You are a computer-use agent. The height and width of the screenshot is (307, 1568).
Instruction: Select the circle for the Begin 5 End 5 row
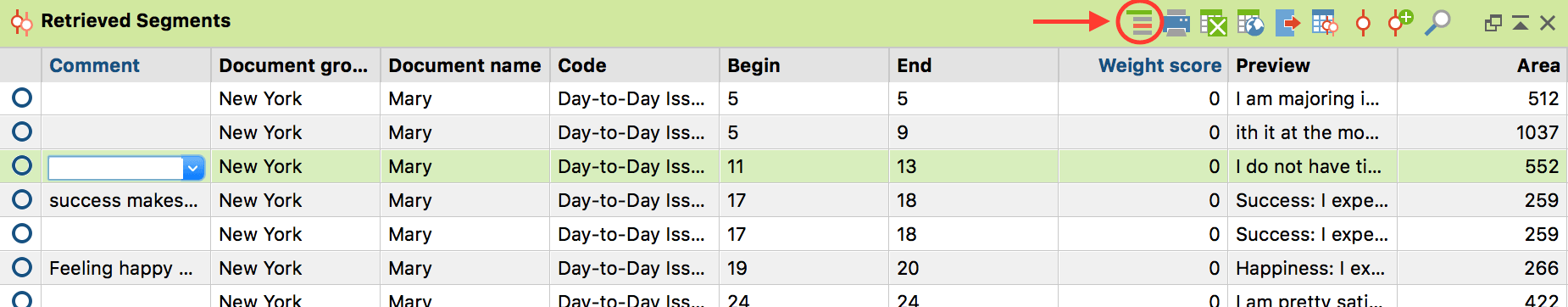(x=22, y=98)
